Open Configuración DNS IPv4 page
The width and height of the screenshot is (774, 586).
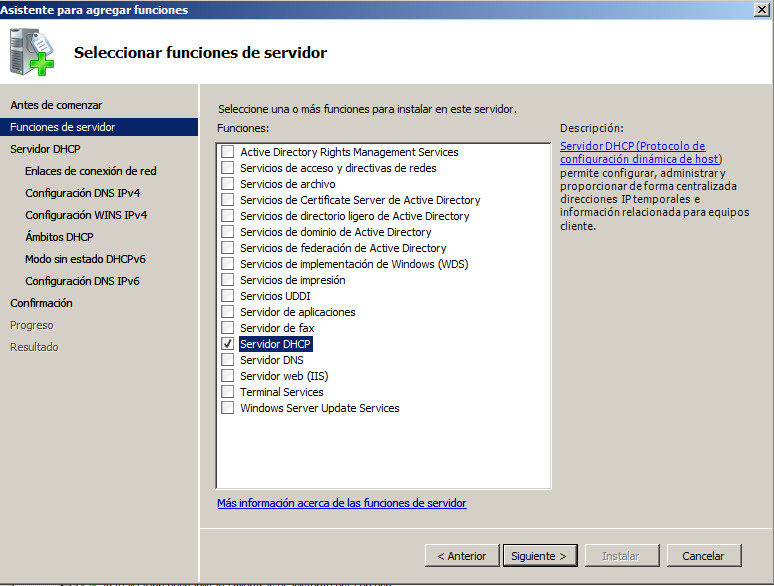pyautogui.click(x=82, y=193)
